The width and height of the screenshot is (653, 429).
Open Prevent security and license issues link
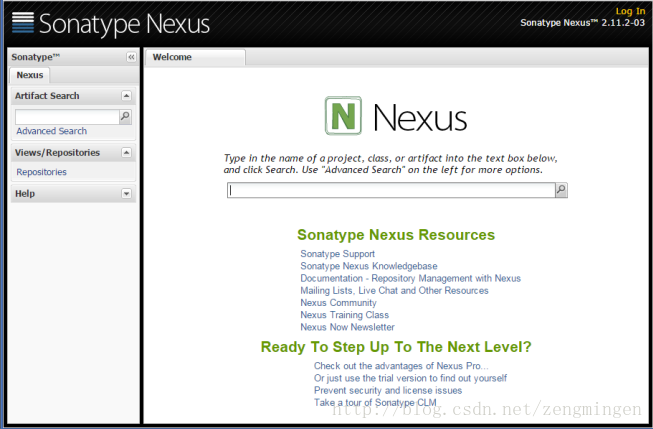[x=388, y=390]
